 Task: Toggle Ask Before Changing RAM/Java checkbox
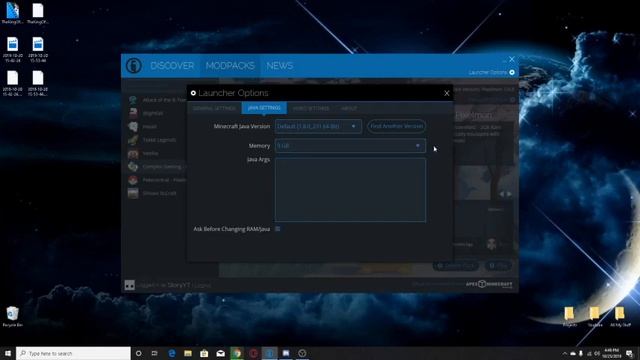pyautogui.click(x=278, y=229)
